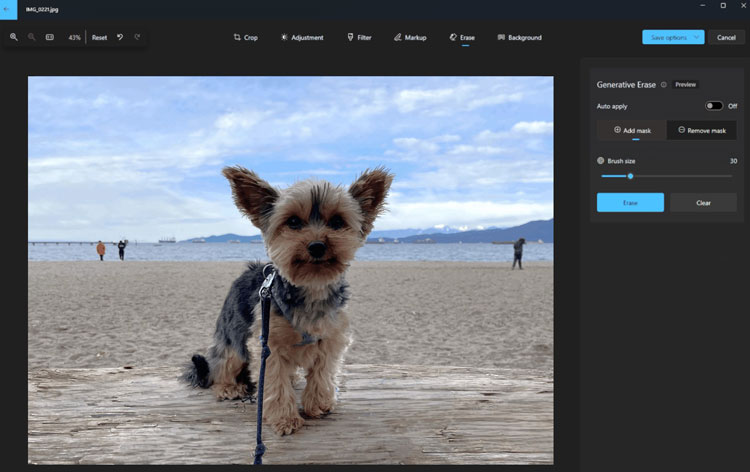This screenshot has width=750, height=472.
Task: Click the zoom out magnifier icon
Action: [32, 37]
